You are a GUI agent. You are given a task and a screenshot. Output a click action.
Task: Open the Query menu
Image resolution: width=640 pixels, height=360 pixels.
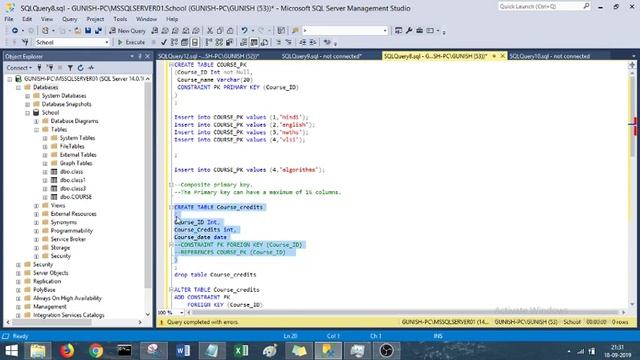click(69, 19)
